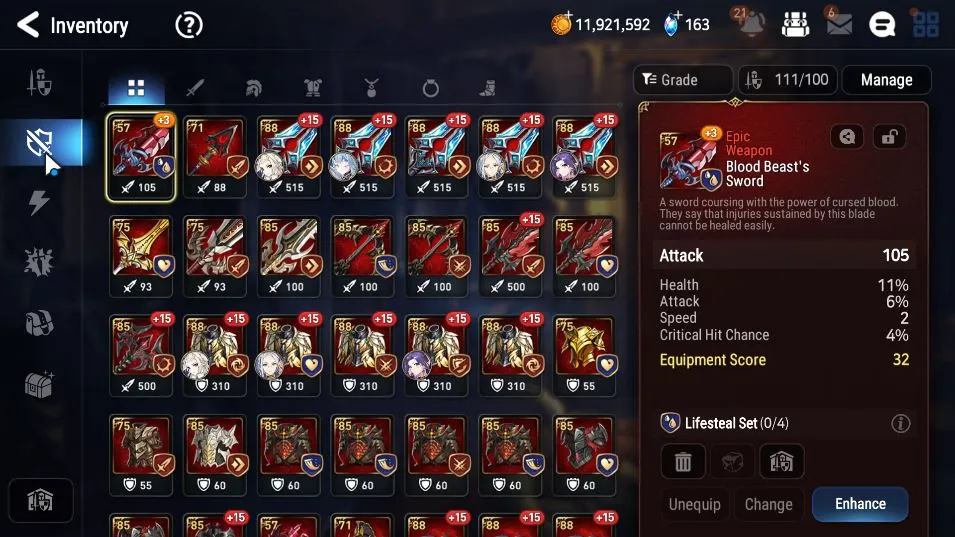
Task: Click the Unequip button
Action: 694,505
